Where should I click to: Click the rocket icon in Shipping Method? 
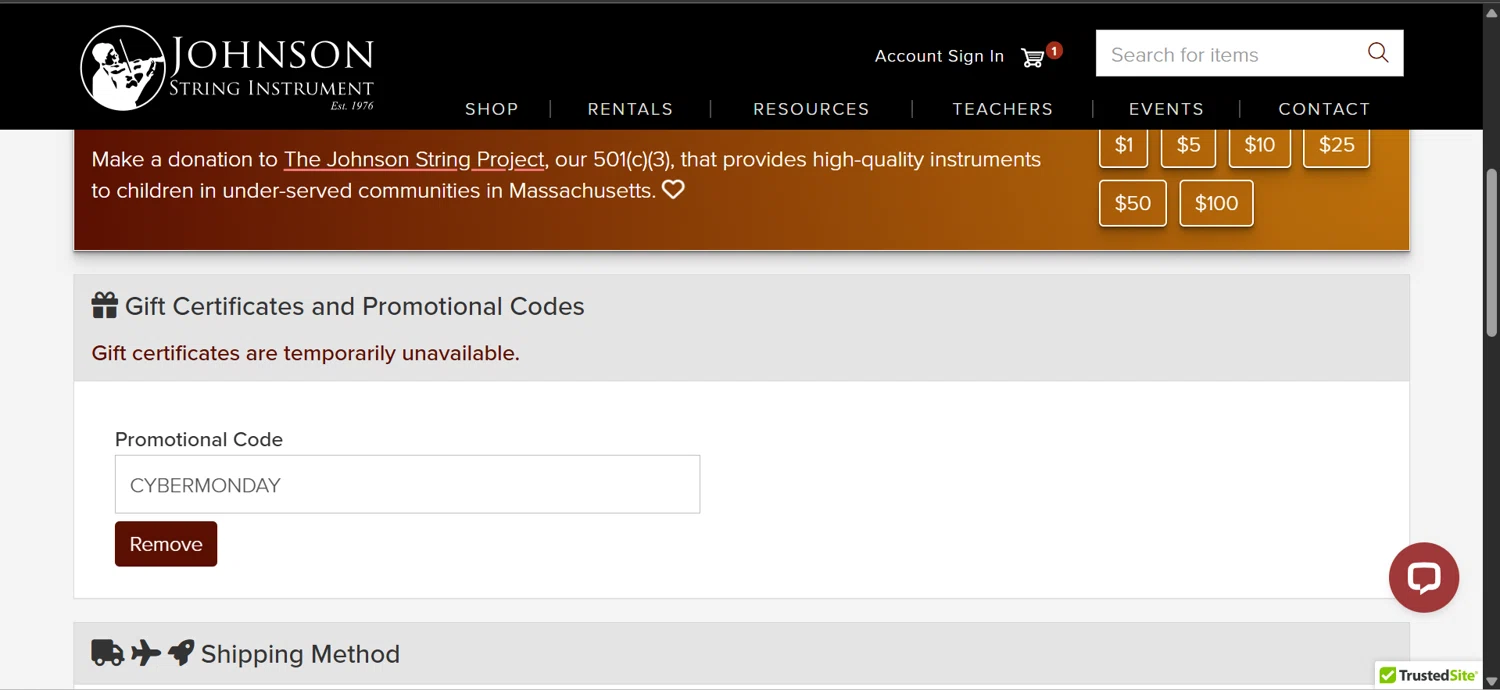(181, 653)
